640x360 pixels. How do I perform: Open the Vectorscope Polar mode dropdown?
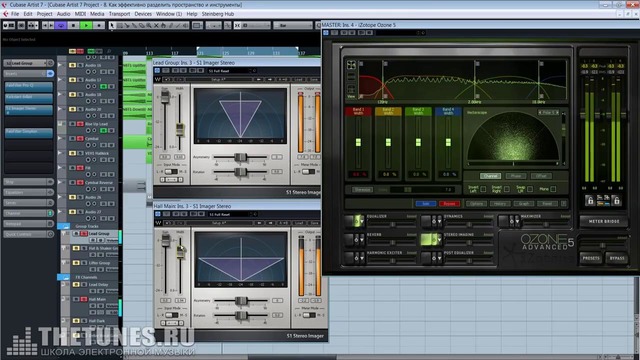click(x=549, y=112)
